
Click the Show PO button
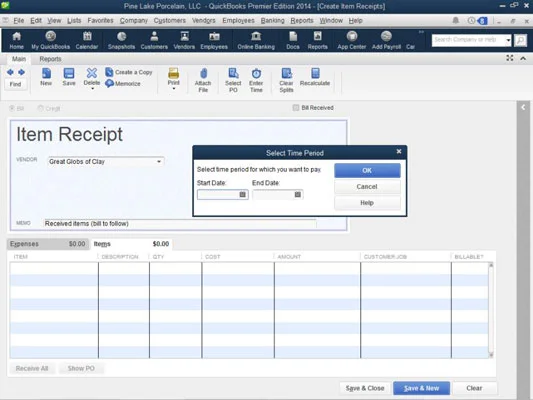[x=81, y=368]
